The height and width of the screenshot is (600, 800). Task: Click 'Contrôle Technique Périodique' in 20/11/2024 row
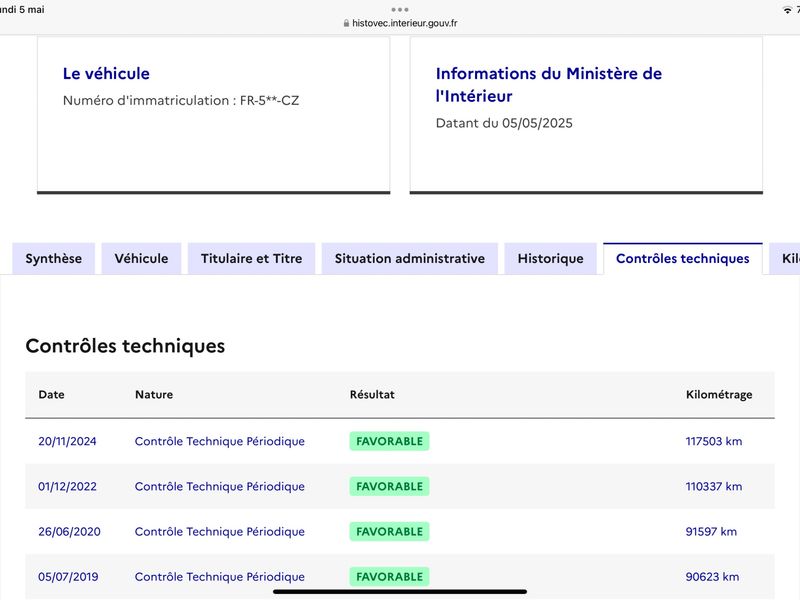tap(220, 441)
